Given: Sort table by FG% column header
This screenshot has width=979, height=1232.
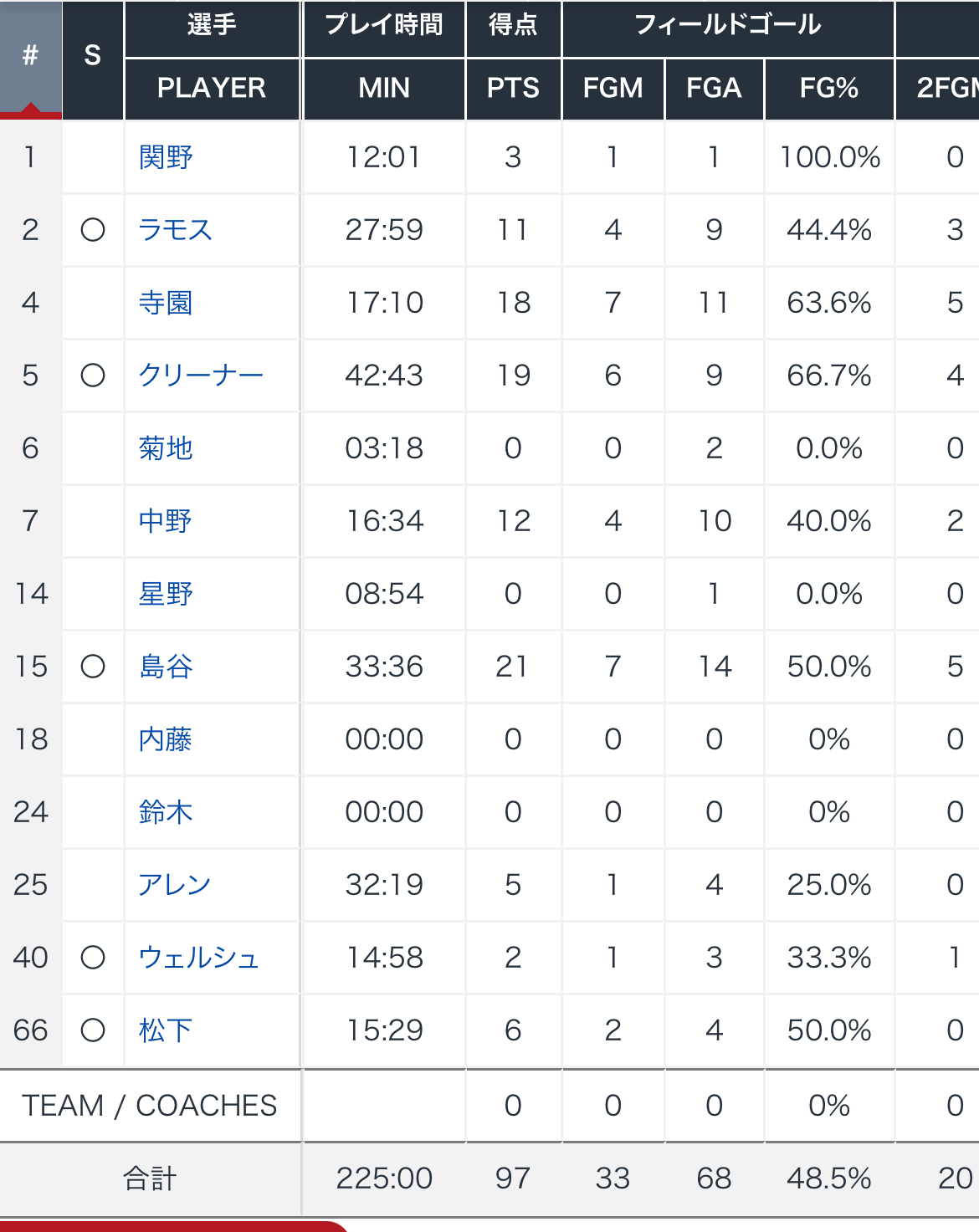Looking at the screenshot, I should (829, 89).
